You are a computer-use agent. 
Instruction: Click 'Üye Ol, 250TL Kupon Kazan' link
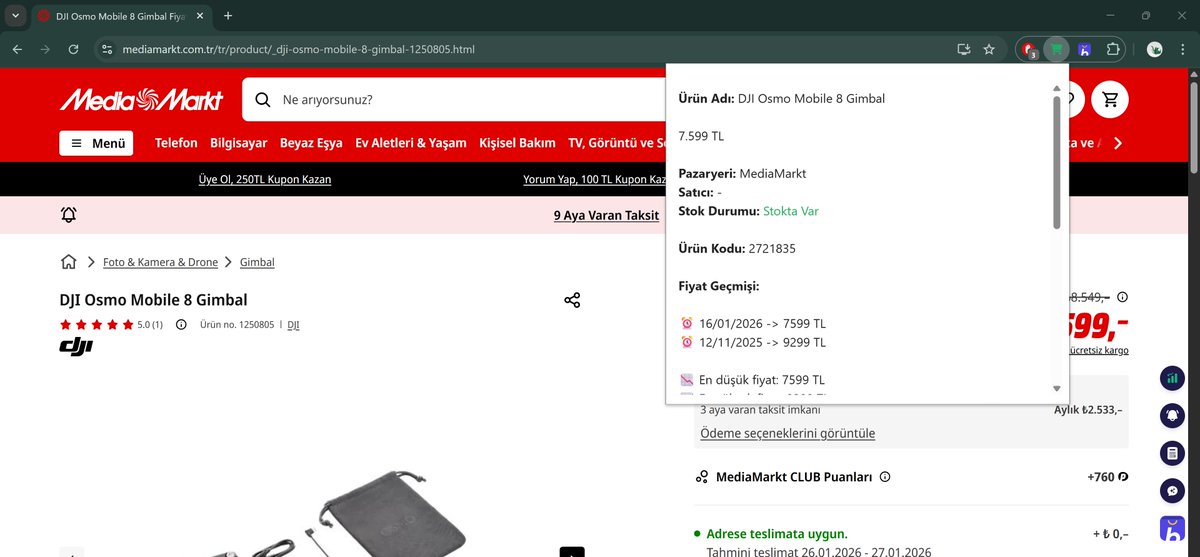(x=265, y=180)
